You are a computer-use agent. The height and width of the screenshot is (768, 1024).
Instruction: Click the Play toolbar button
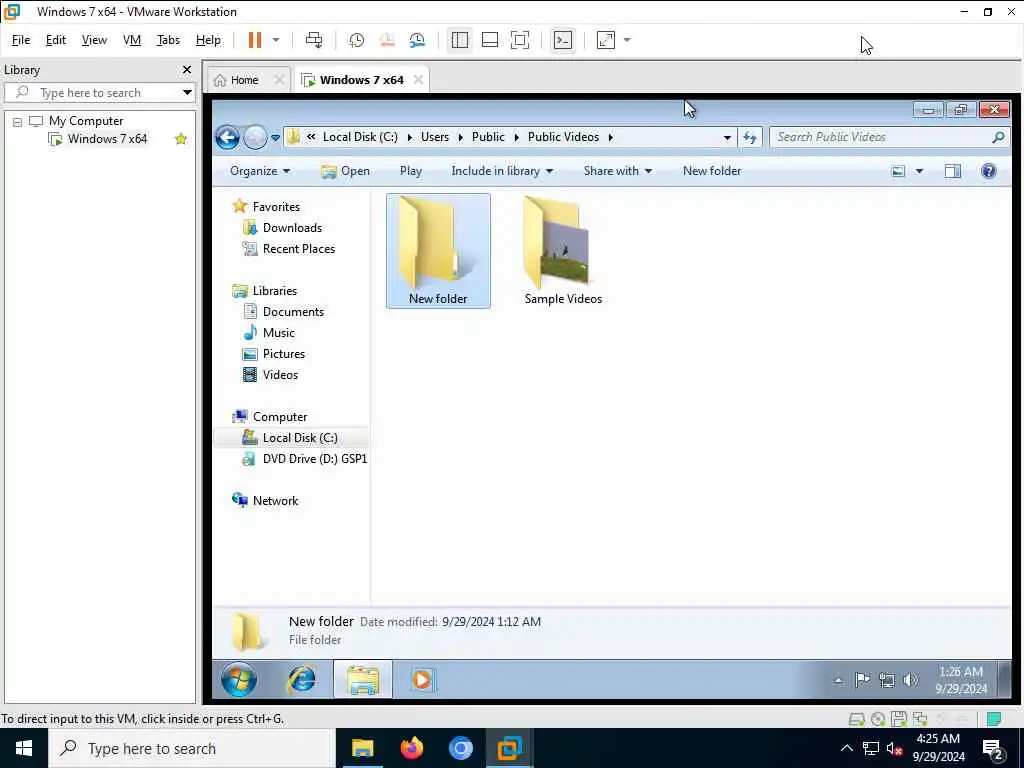[411, 170]
